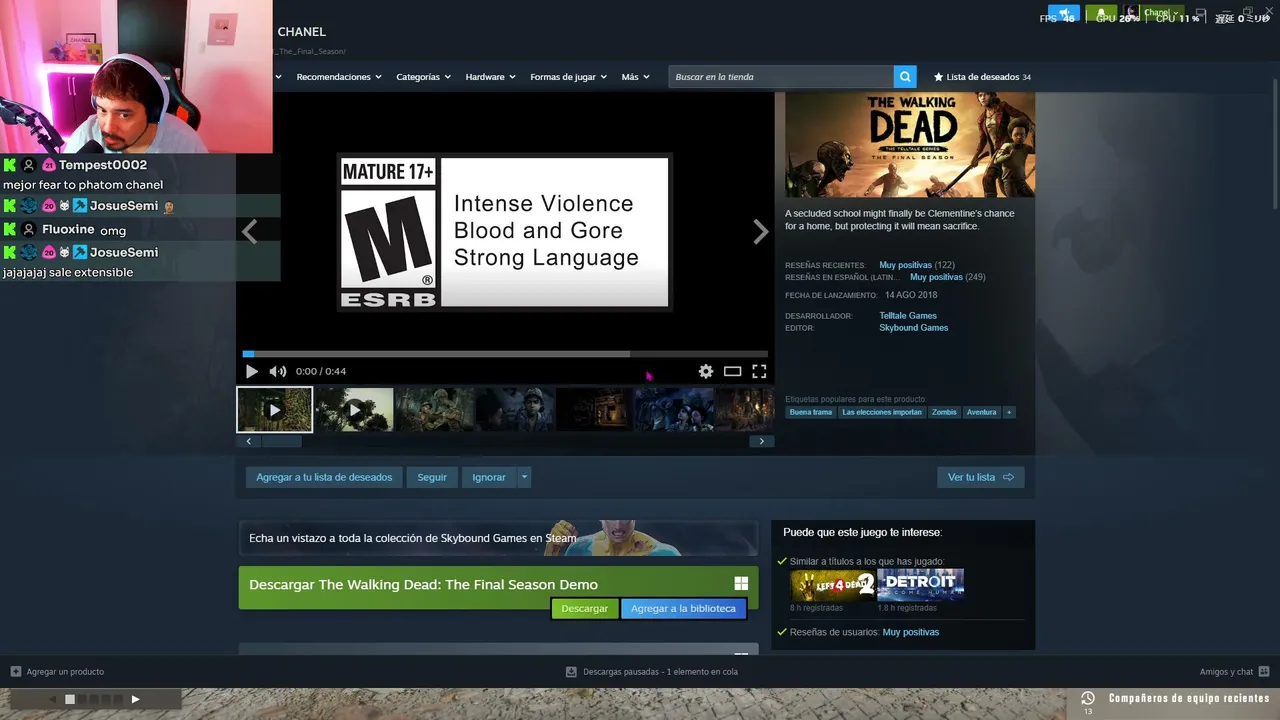The width and height of the screenshot is (1280, 720).
Task: Click Agregar a tu lista de deseados
Action: (x=324, y=477)
